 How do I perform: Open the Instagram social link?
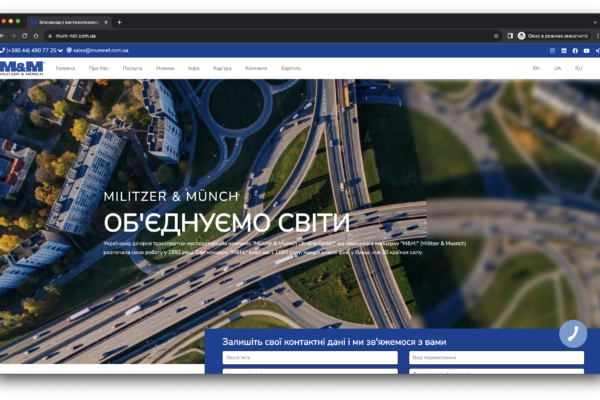pyautogui.click(x=552, y=50)
